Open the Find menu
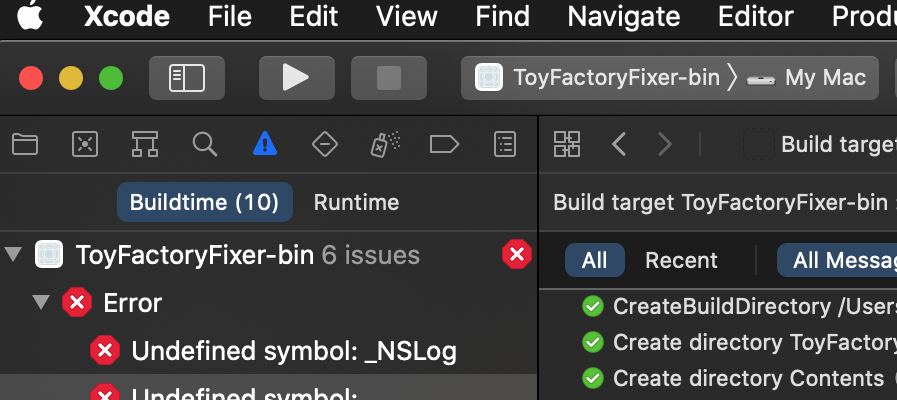 pyautogui.click(x=502, y=17)
